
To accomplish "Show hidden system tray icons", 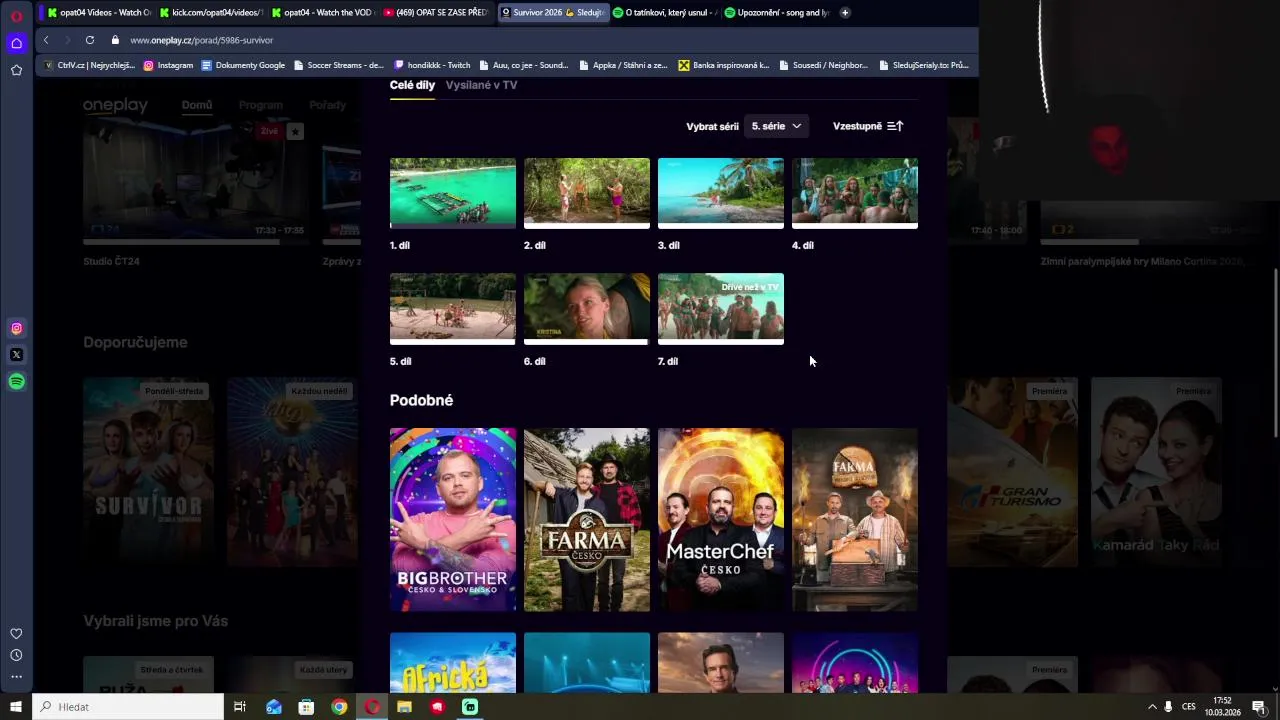I will (x=1151, y=707).
